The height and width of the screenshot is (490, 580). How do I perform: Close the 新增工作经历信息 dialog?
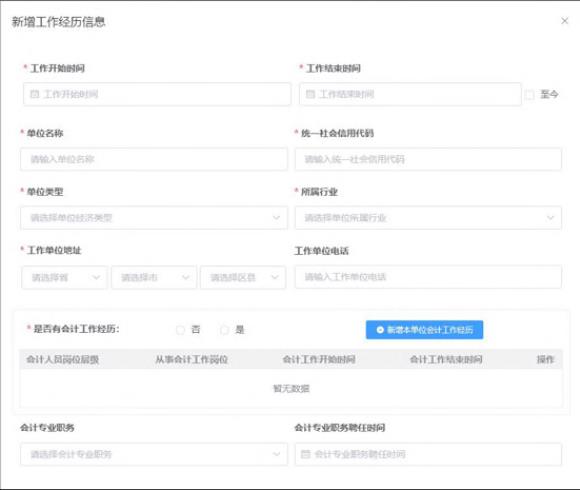click(564, 21)
